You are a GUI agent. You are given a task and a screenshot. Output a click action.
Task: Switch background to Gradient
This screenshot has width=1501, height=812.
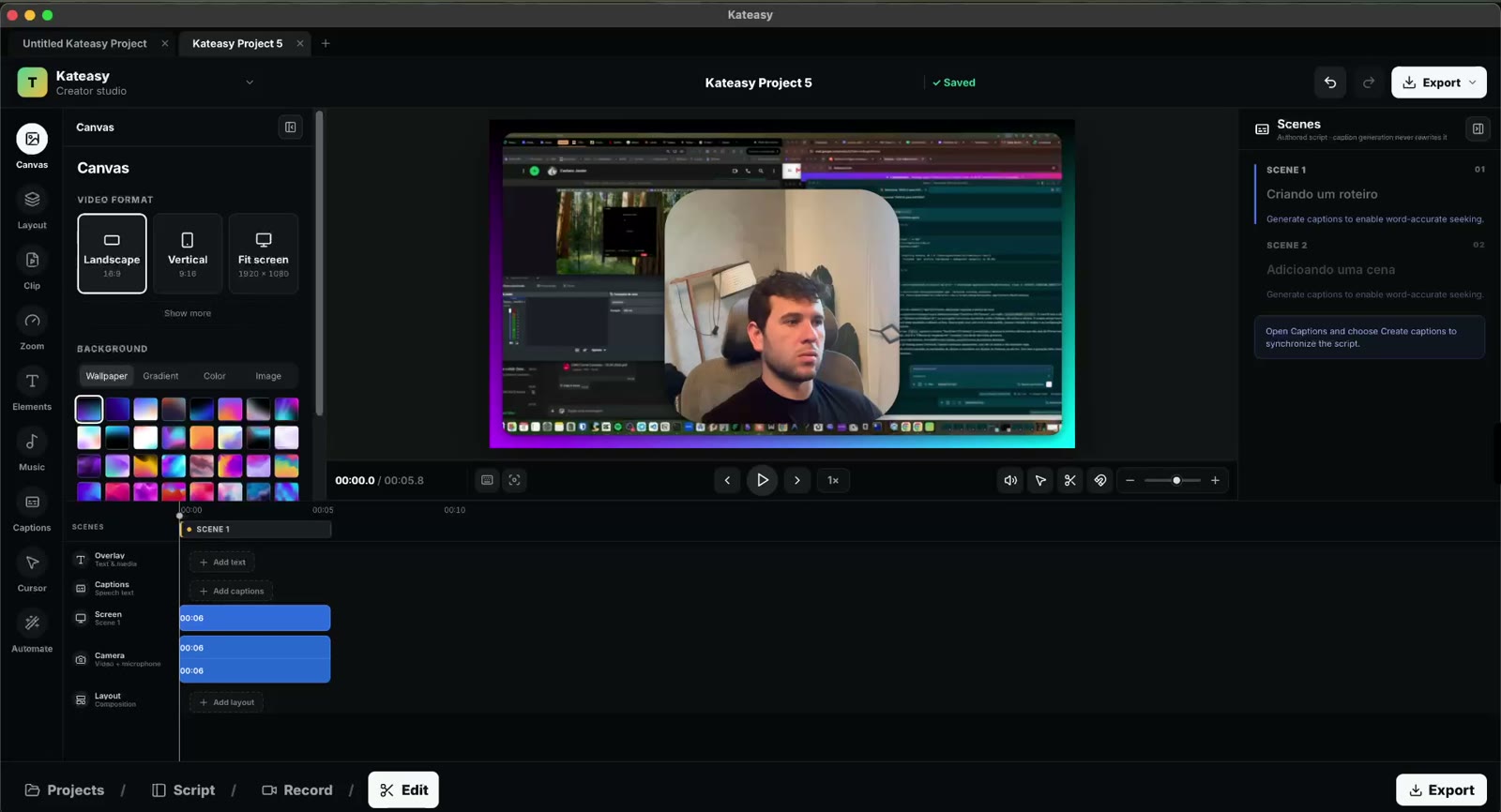pyautogui.click(x=160, y=376)
